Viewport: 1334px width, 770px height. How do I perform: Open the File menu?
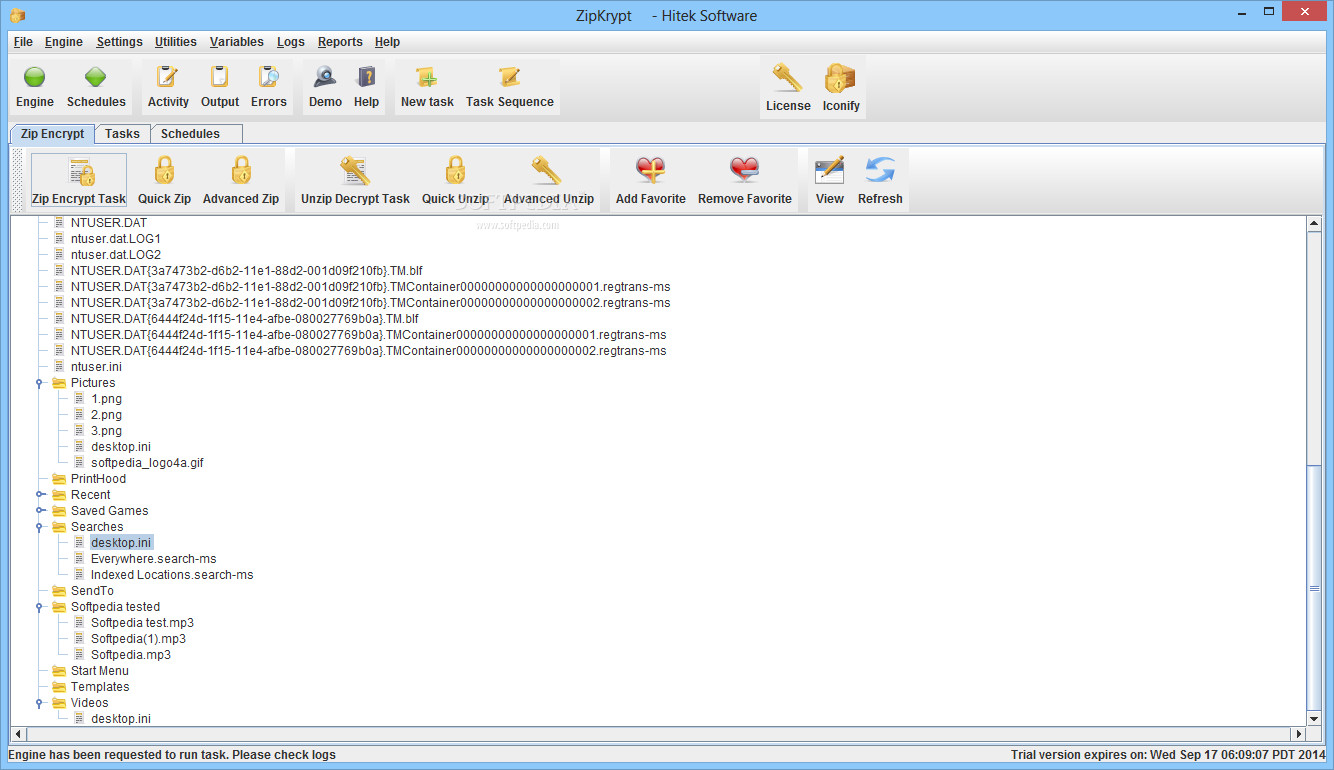23,42
